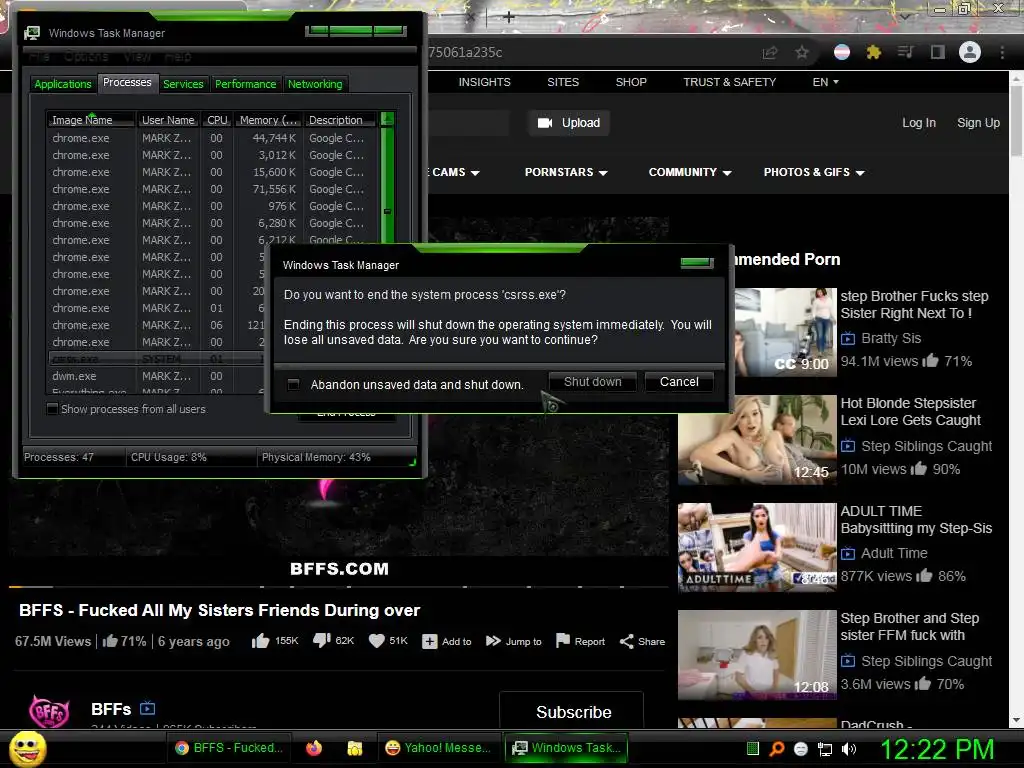This screenshot has width=1024, height=768.
Task: Sort processes by User Name column
Action: (x=168, y=120)
